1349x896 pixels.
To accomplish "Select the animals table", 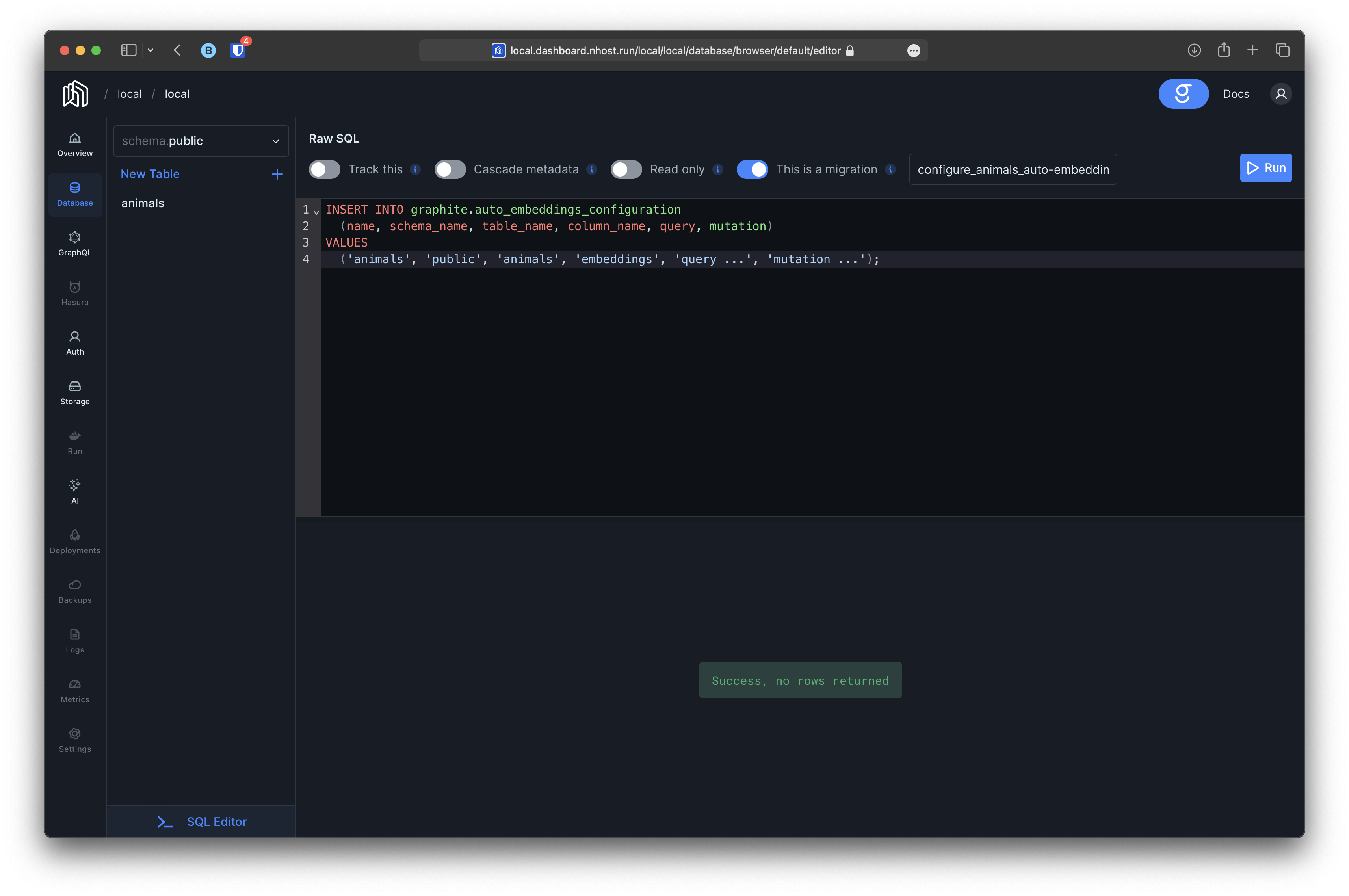I will (x=143, y=203).
